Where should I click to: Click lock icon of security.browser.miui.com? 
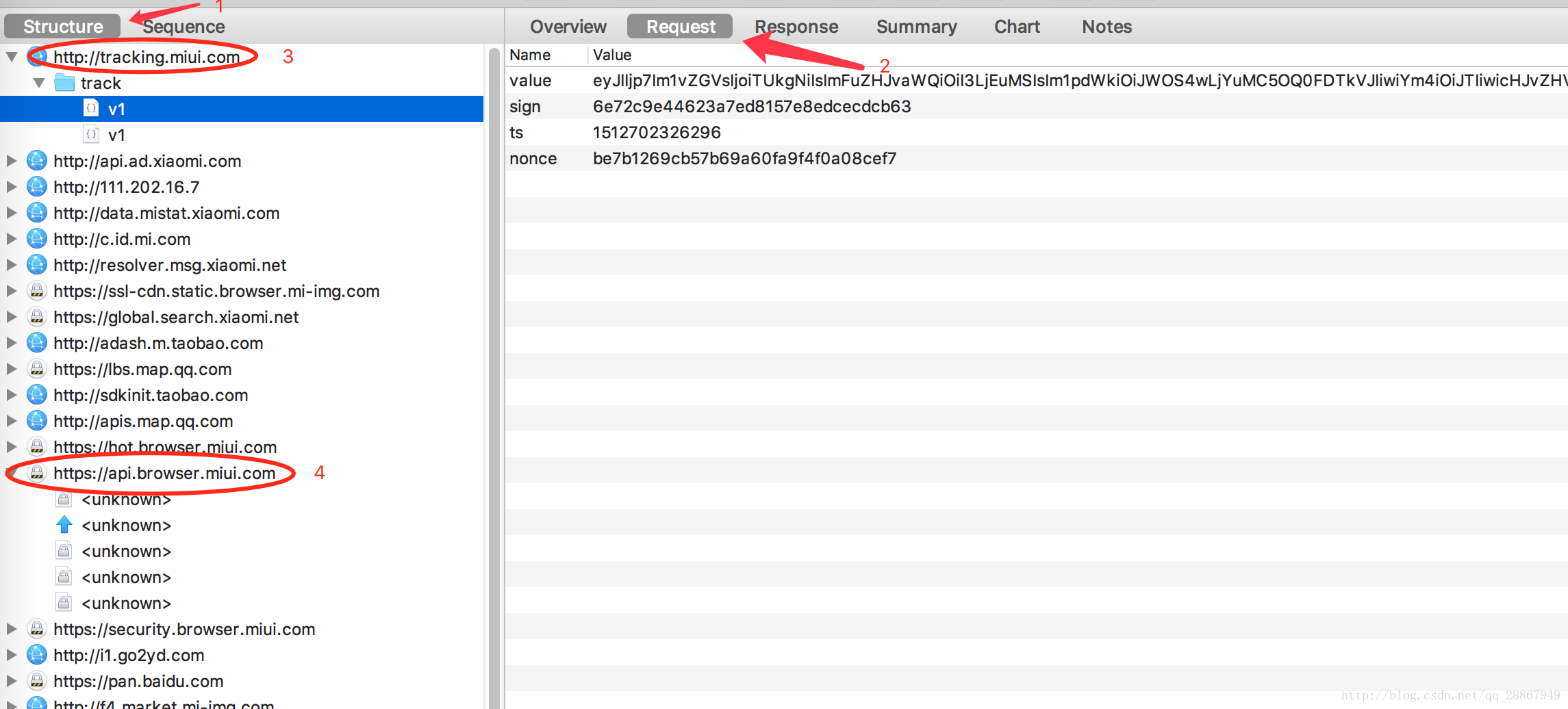pos(37,629)
